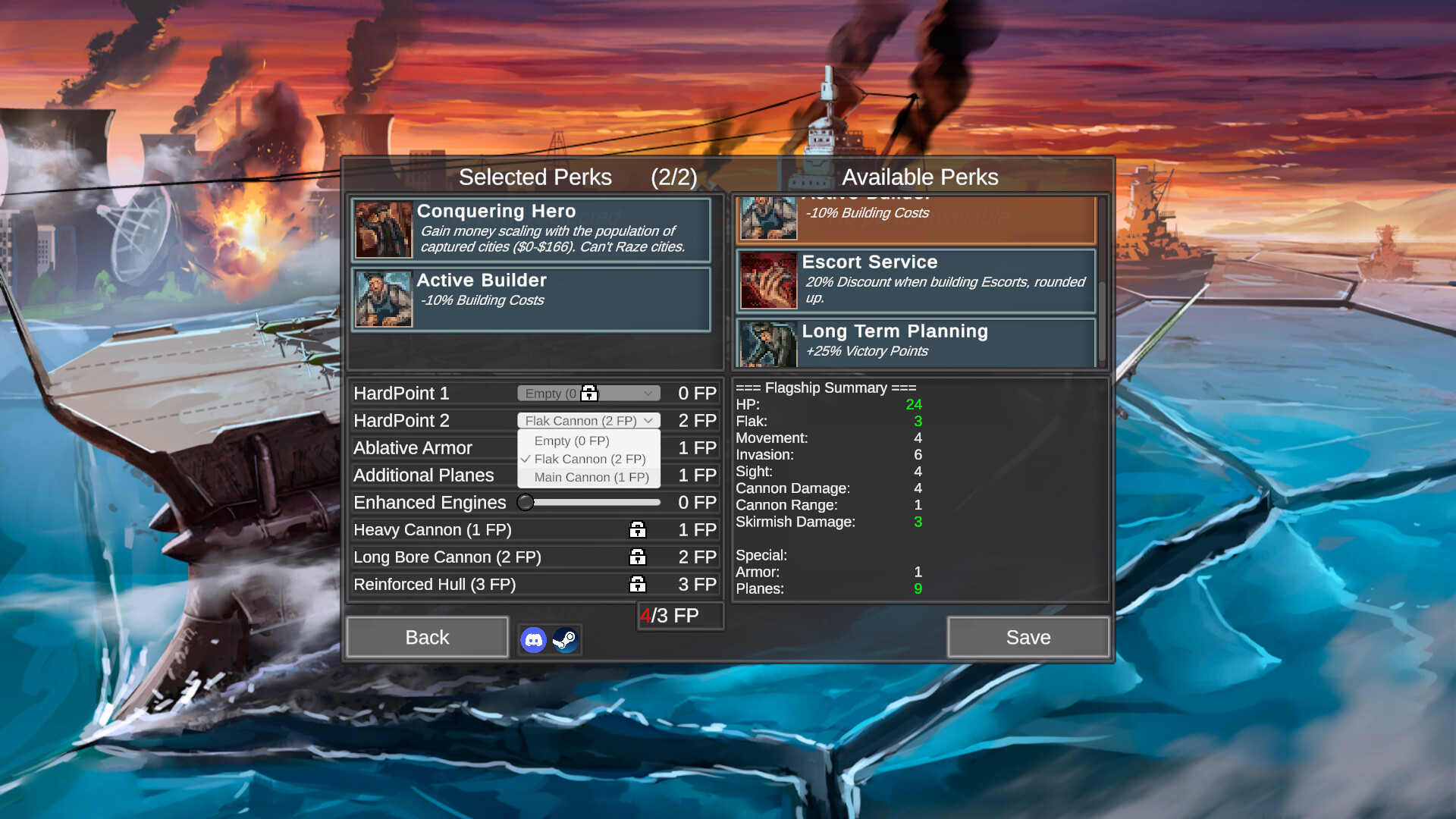Click the Selected Perks heading

click(x=535, y=177)
